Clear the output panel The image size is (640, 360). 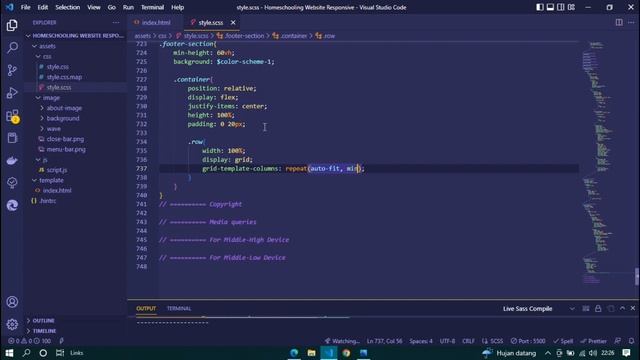point(586,309)
